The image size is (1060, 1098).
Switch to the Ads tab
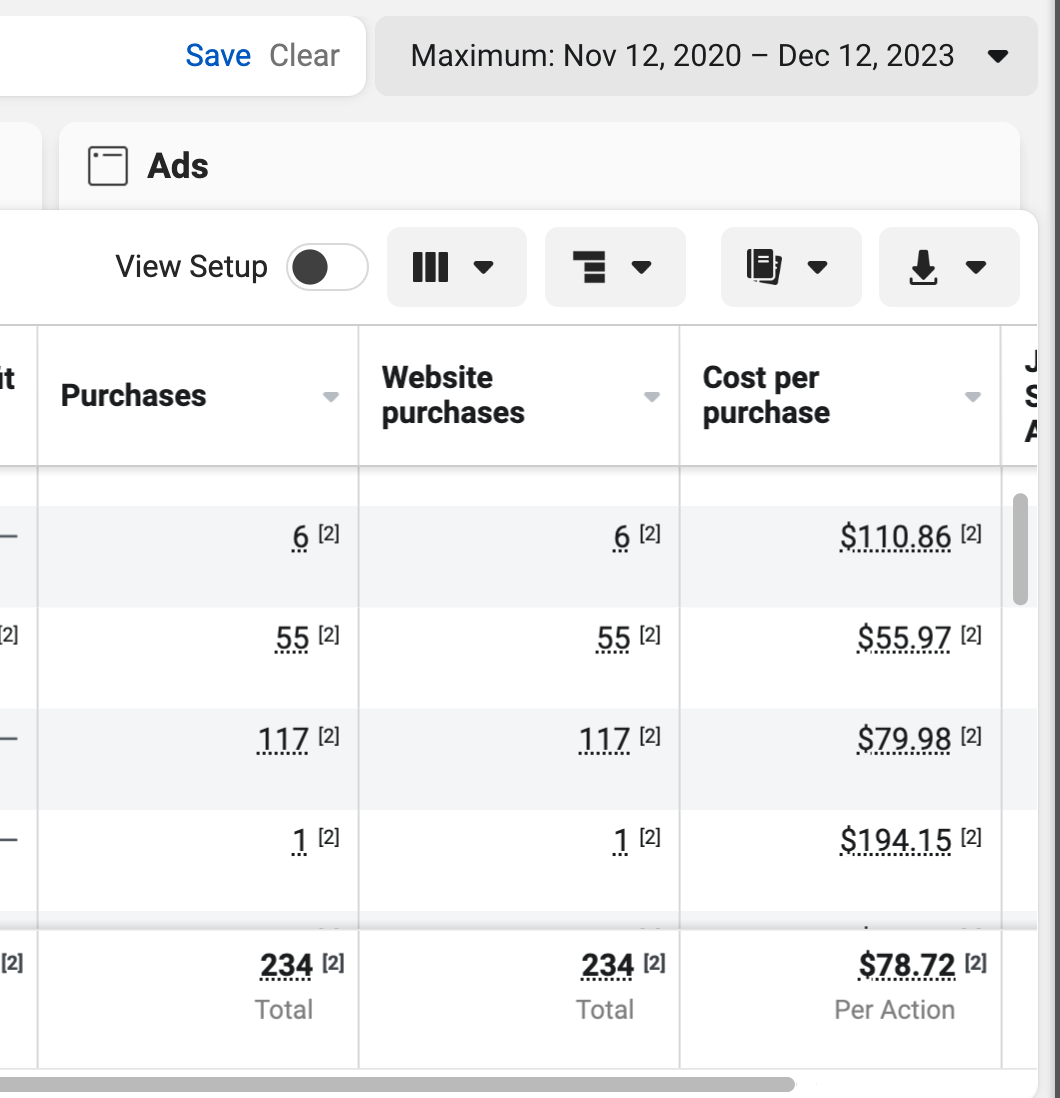178,166
